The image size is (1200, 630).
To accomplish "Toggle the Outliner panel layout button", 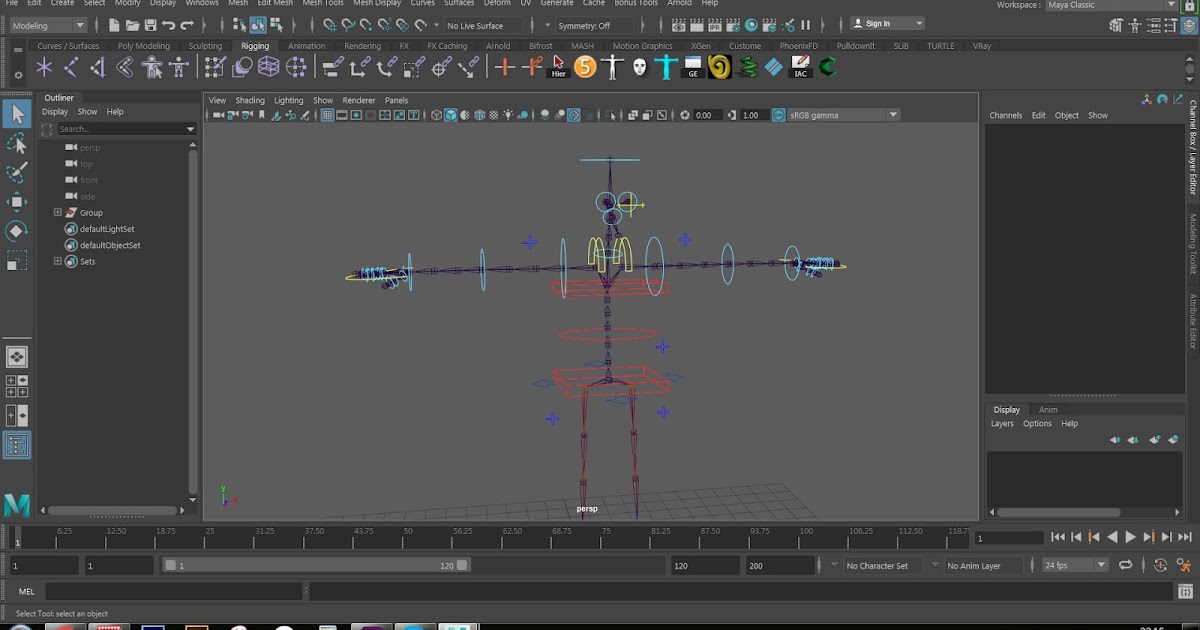I will click(17, 445).
